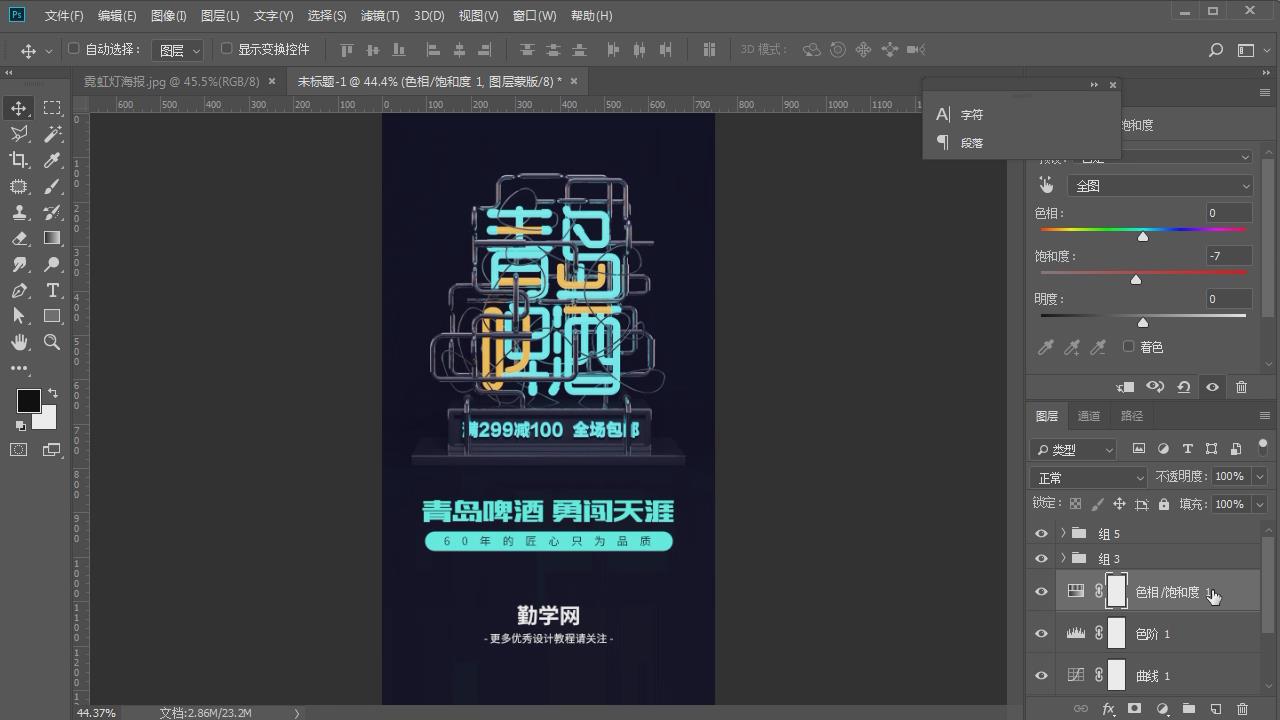1280x720 pixels.
Task: Hide the 组 3 group layer
Action: coord(1041,559)
